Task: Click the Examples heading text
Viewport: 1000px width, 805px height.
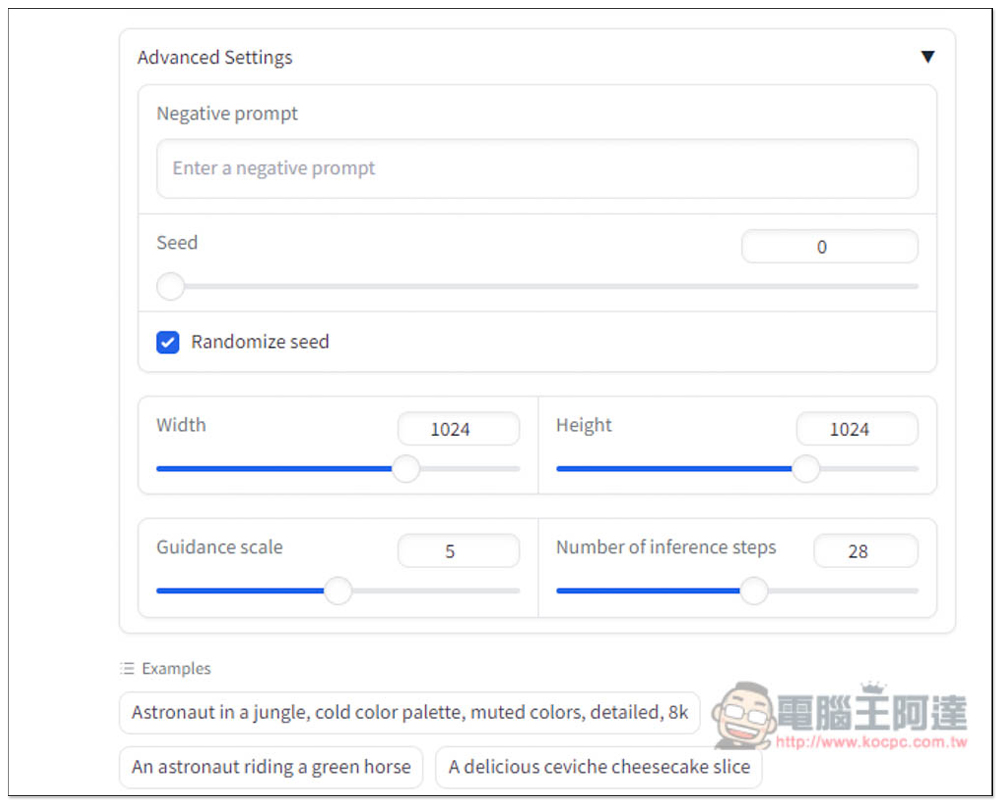Action: coord(176,668)
